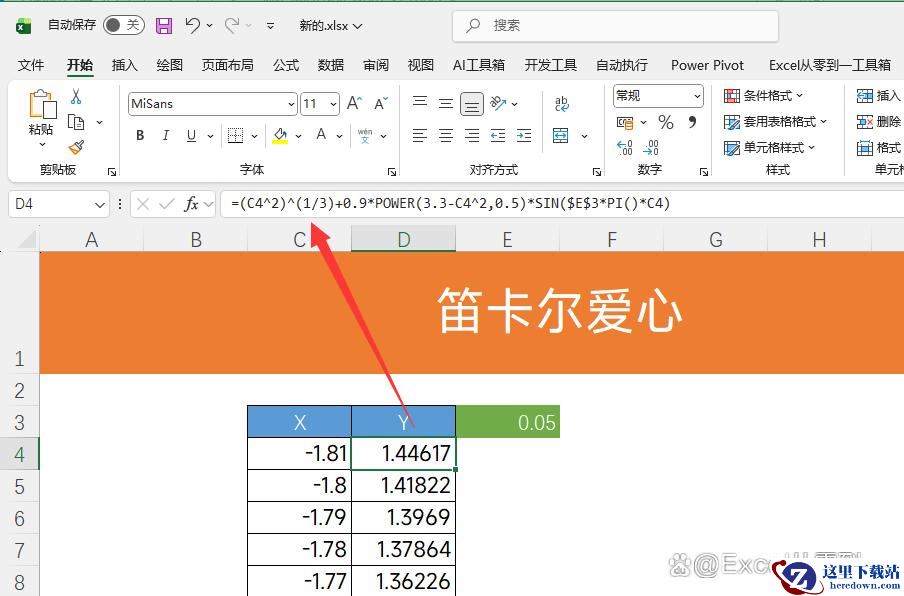Open the 数据 ribbon tab

(331, 65)
